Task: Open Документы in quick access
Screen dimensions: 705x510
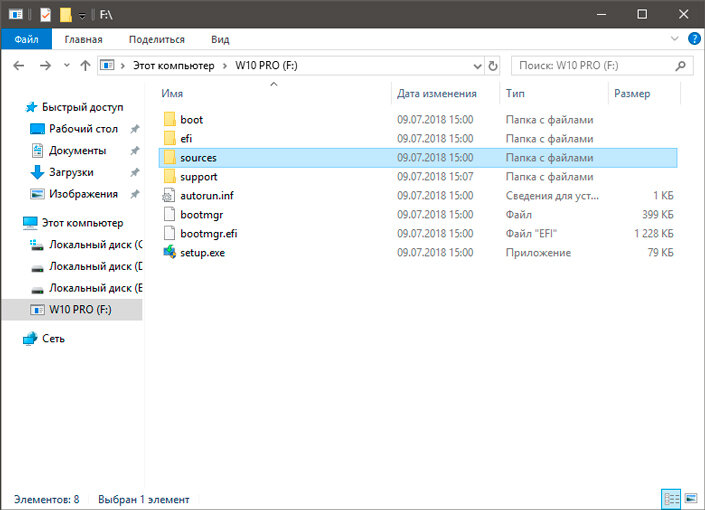Action: pos(77,150)
